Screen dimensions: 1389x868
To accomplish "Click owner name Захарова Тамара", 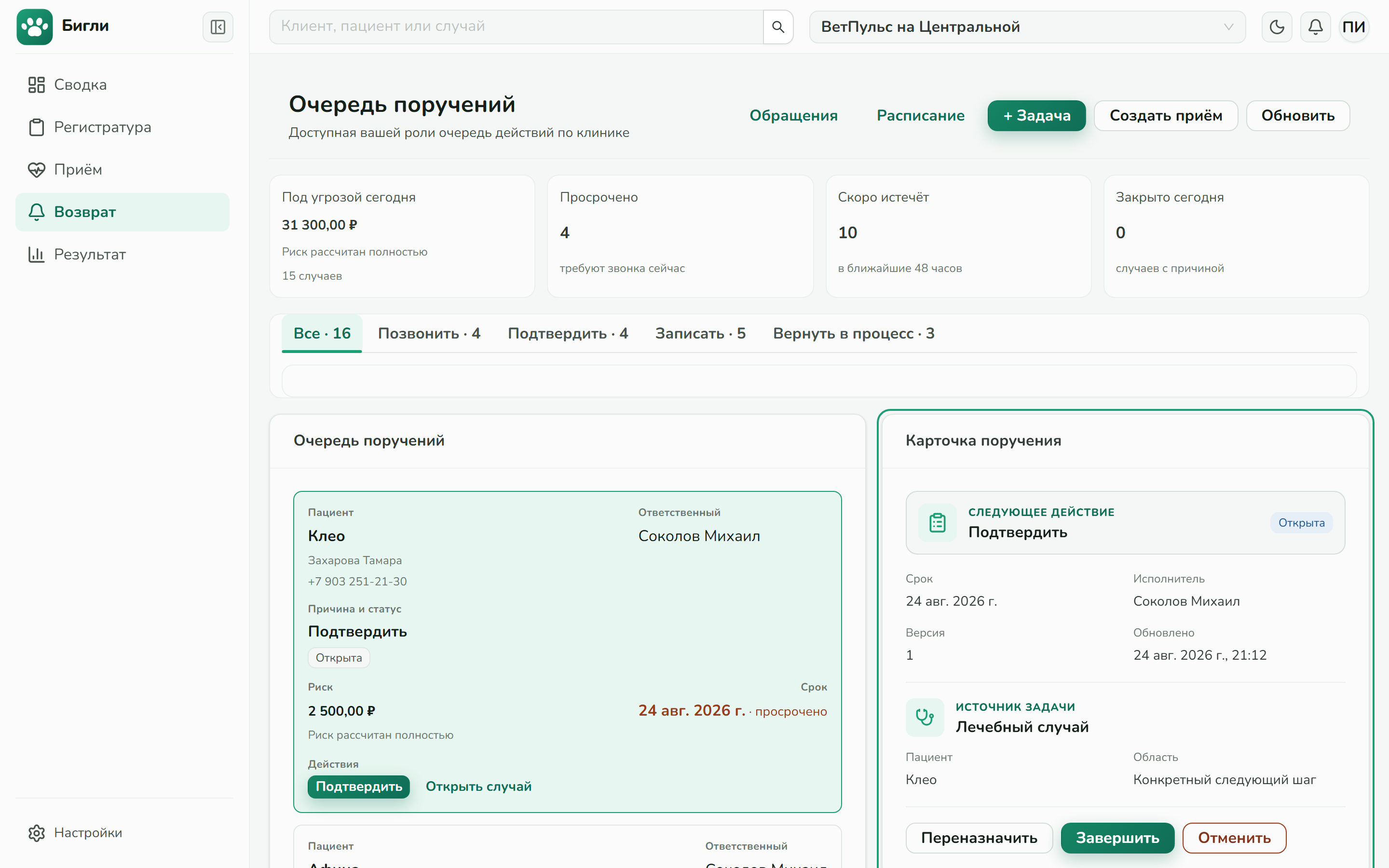I will click(x=354, y=560).
